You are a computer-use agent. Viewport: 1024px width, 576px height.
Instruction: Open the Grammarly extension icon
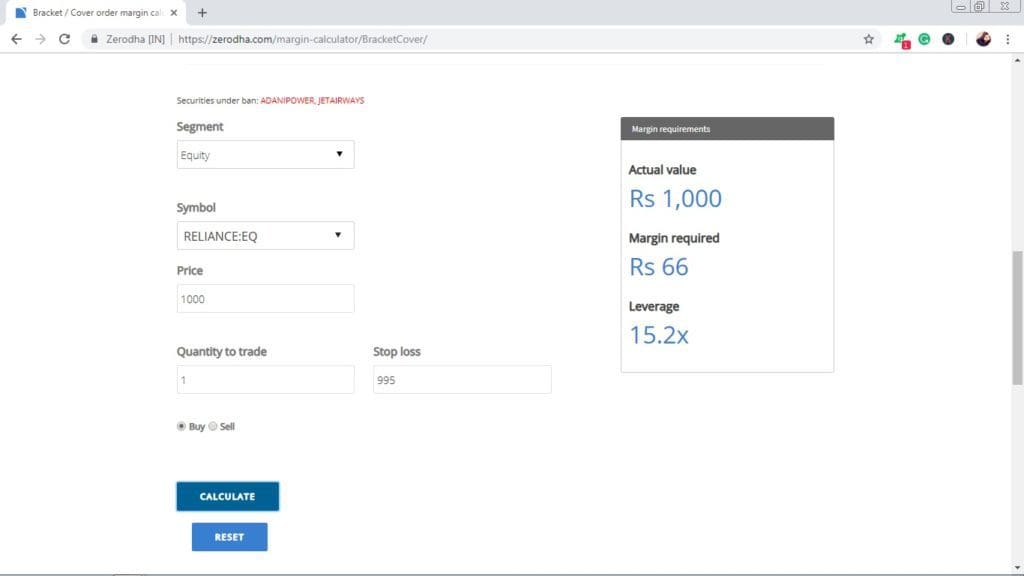[x=925, y=38]
